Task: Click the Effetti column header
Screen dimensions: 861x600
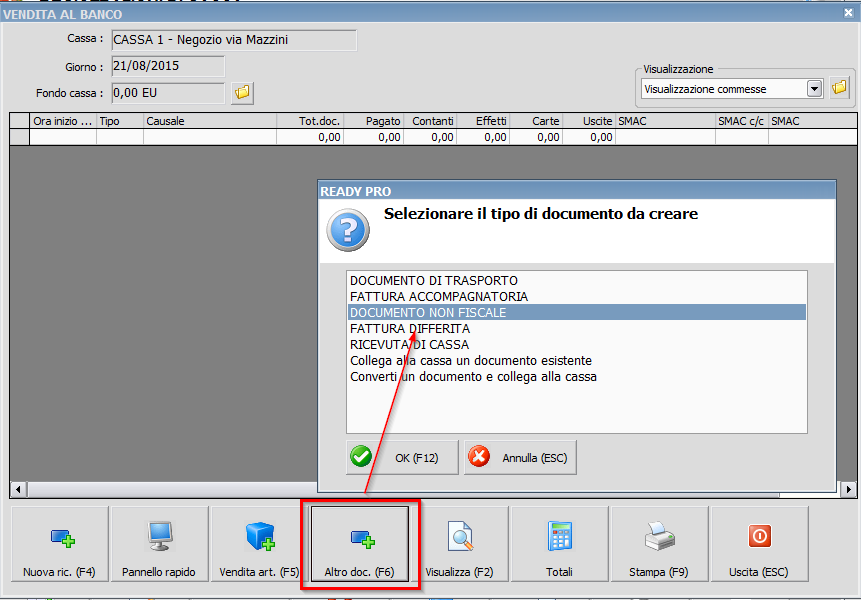Action: [483, 121]
